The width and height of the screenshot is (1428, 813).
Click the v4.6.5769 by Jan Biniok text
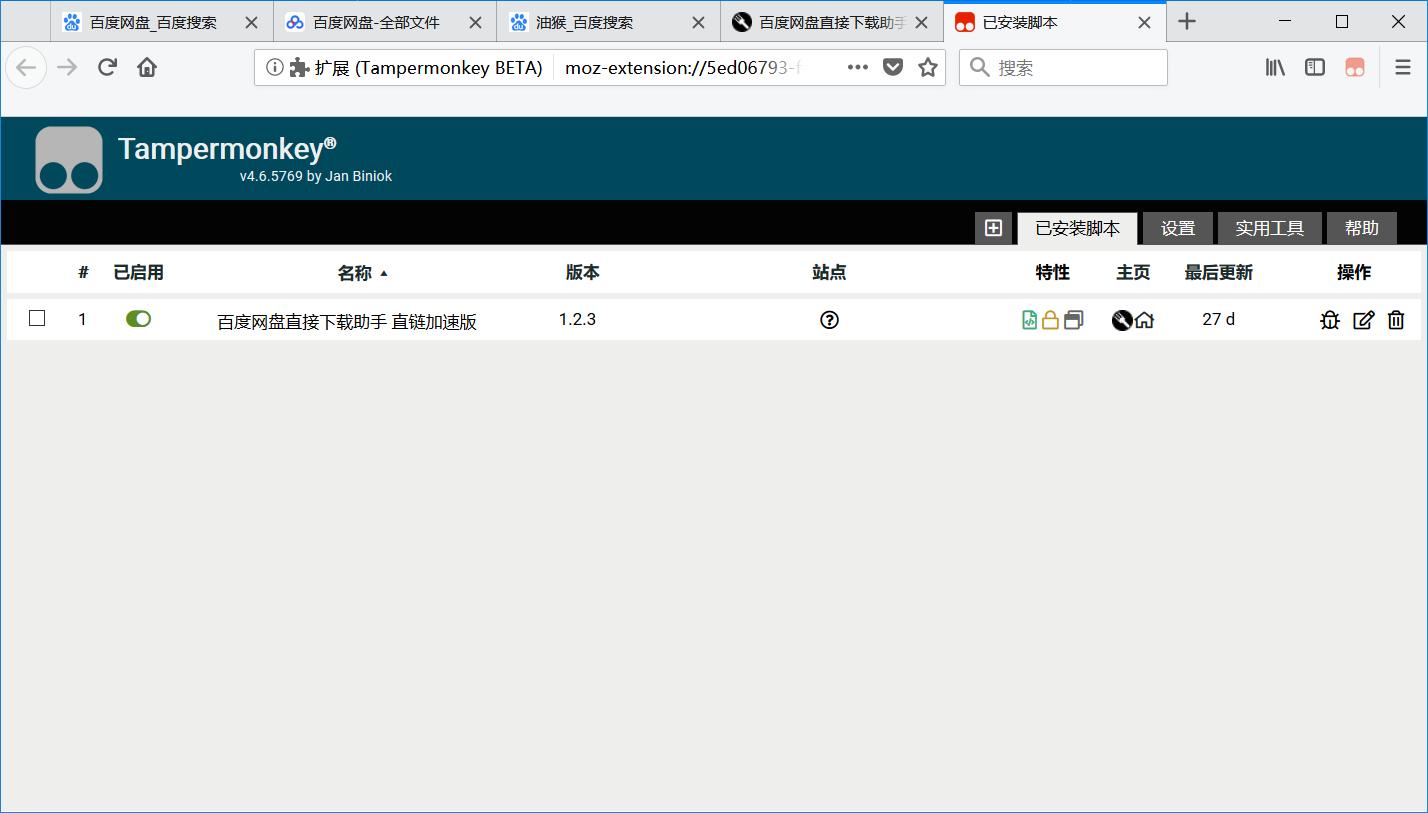(x=316, y=176)
